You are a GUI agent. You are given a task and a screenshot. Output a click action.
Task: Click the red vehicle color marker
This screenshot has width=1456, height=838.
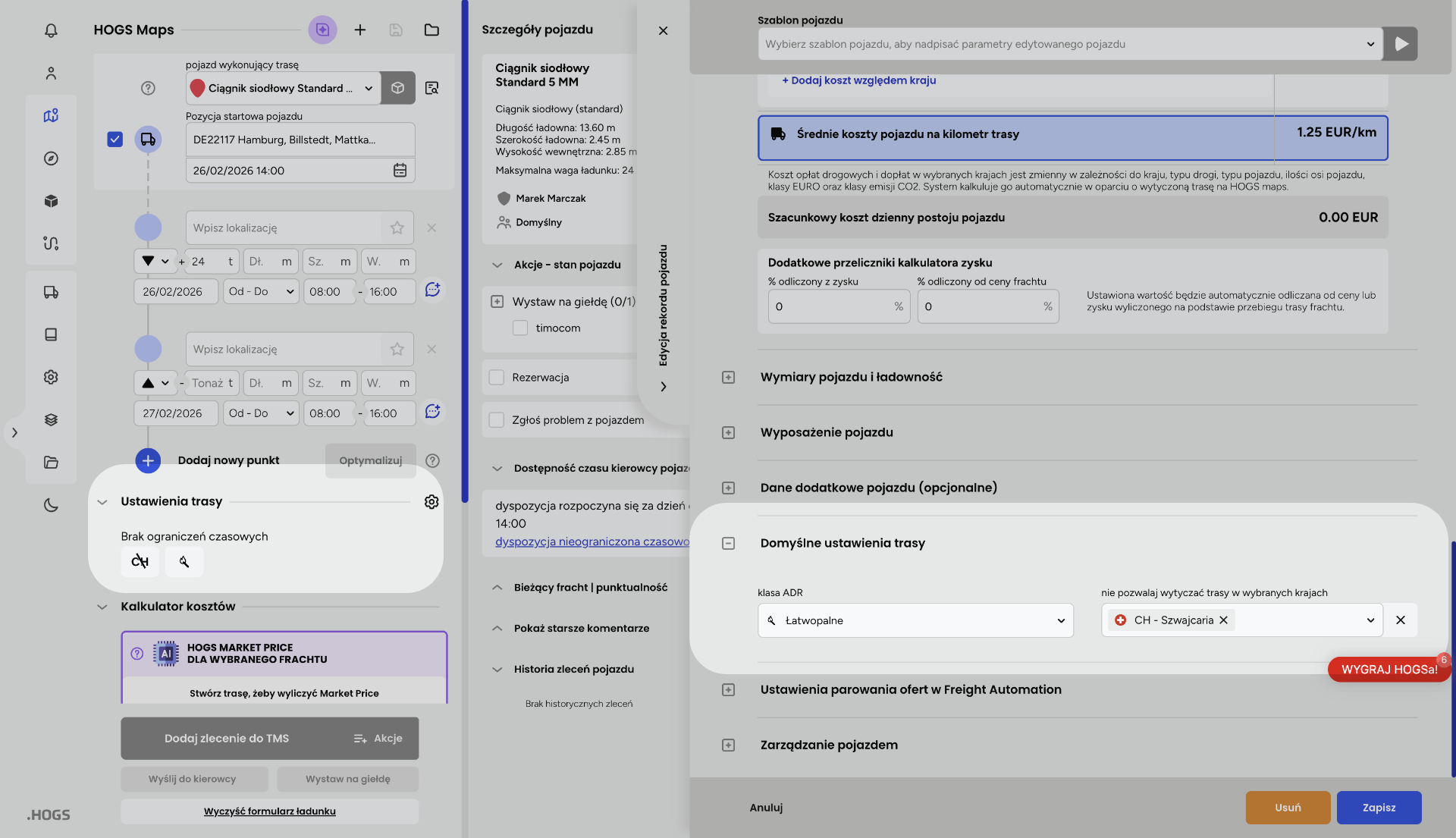pyautogui.click(x=197, y=88)
